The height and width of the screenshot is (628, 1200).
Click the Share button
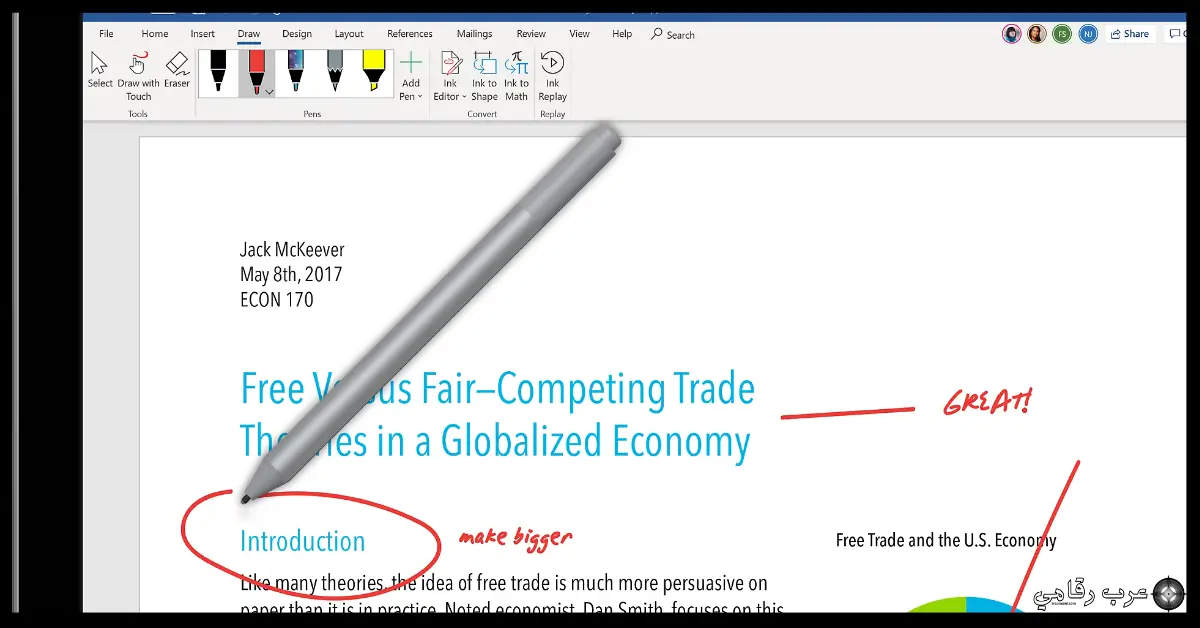(1130, 34)
